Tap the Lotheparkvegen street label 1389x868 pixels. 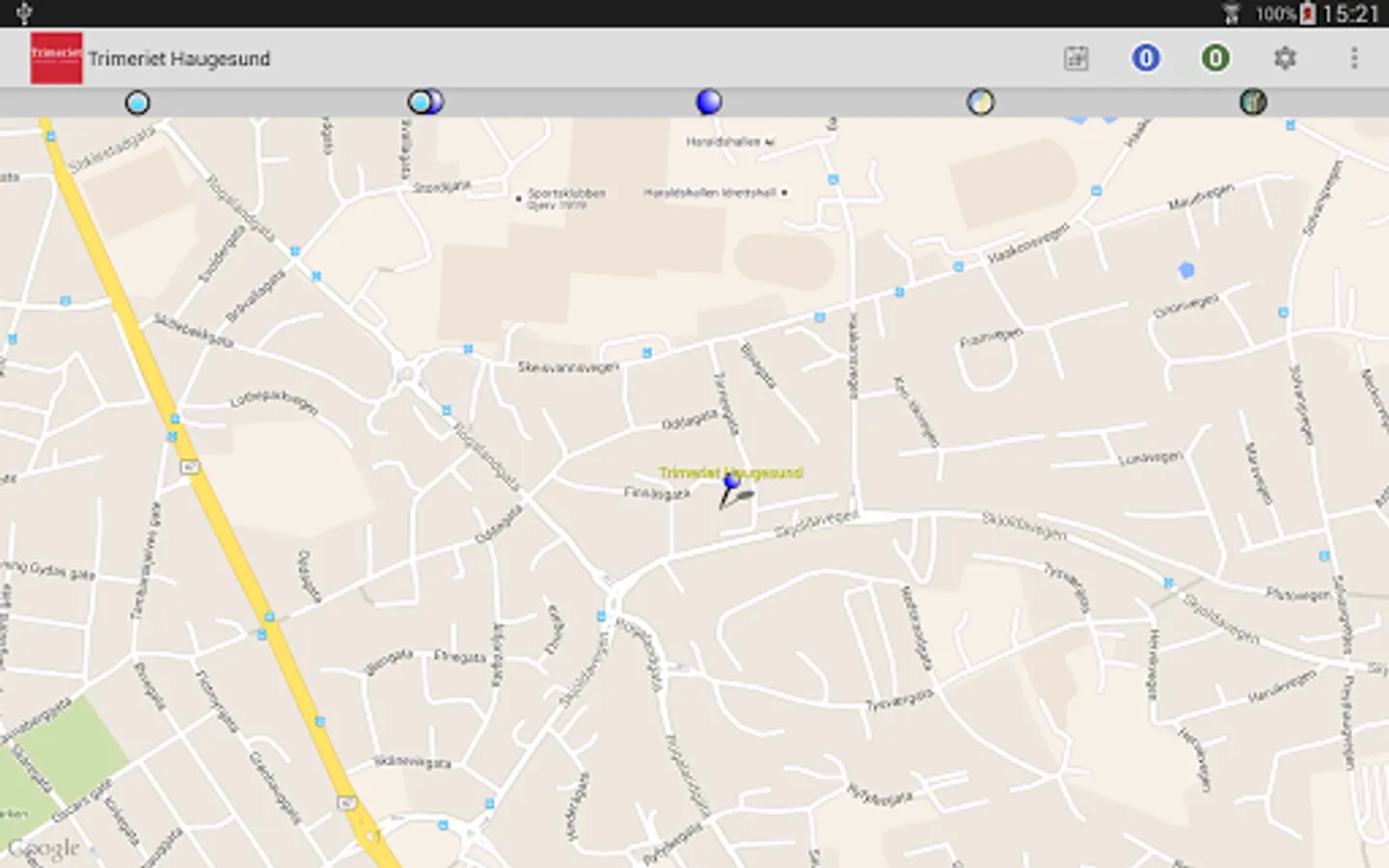(273, 400)
